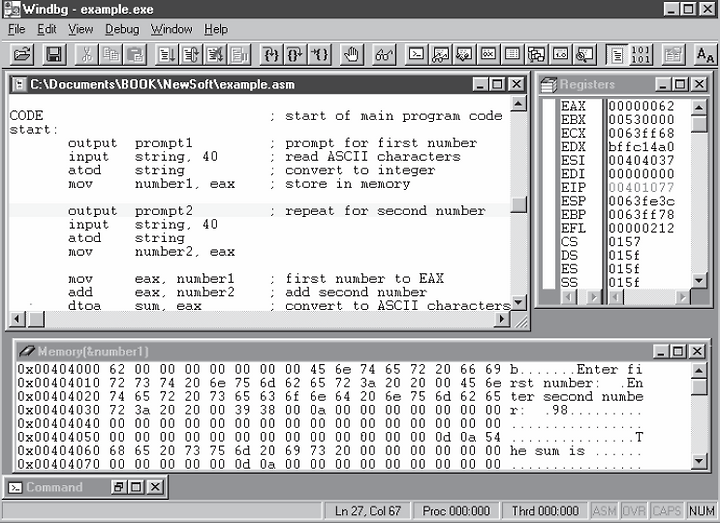Click the Break toolbar icon
This screenshot has width=720, height=523.
pyautogui.click(x=240, y=55)
